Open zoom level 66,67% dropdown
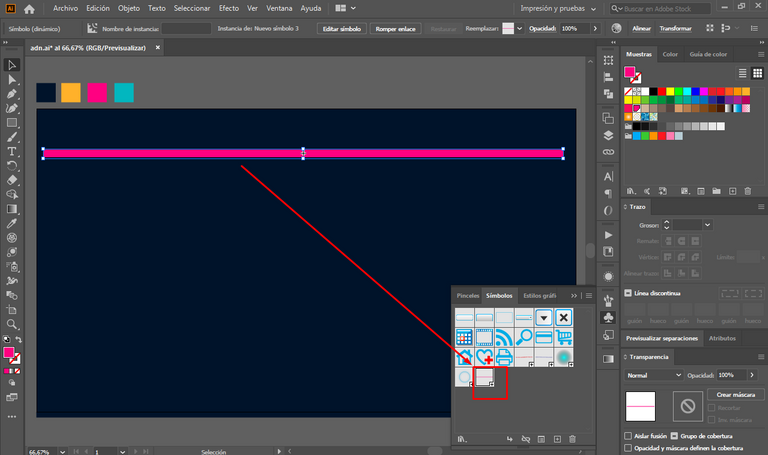Screen dimensions: 768x455 click(62, 452)
